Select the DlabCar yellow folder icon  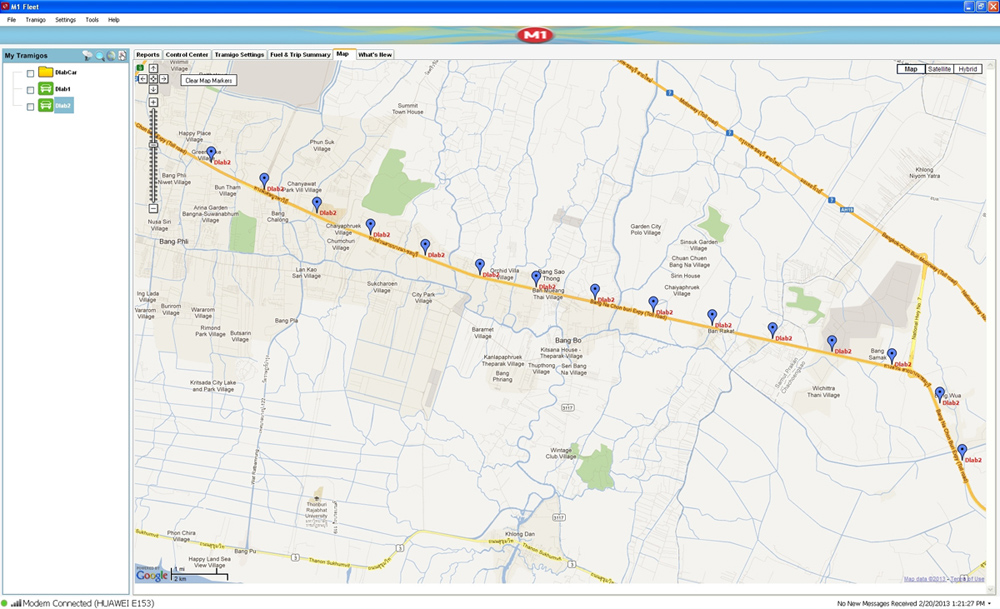(45, 72)
